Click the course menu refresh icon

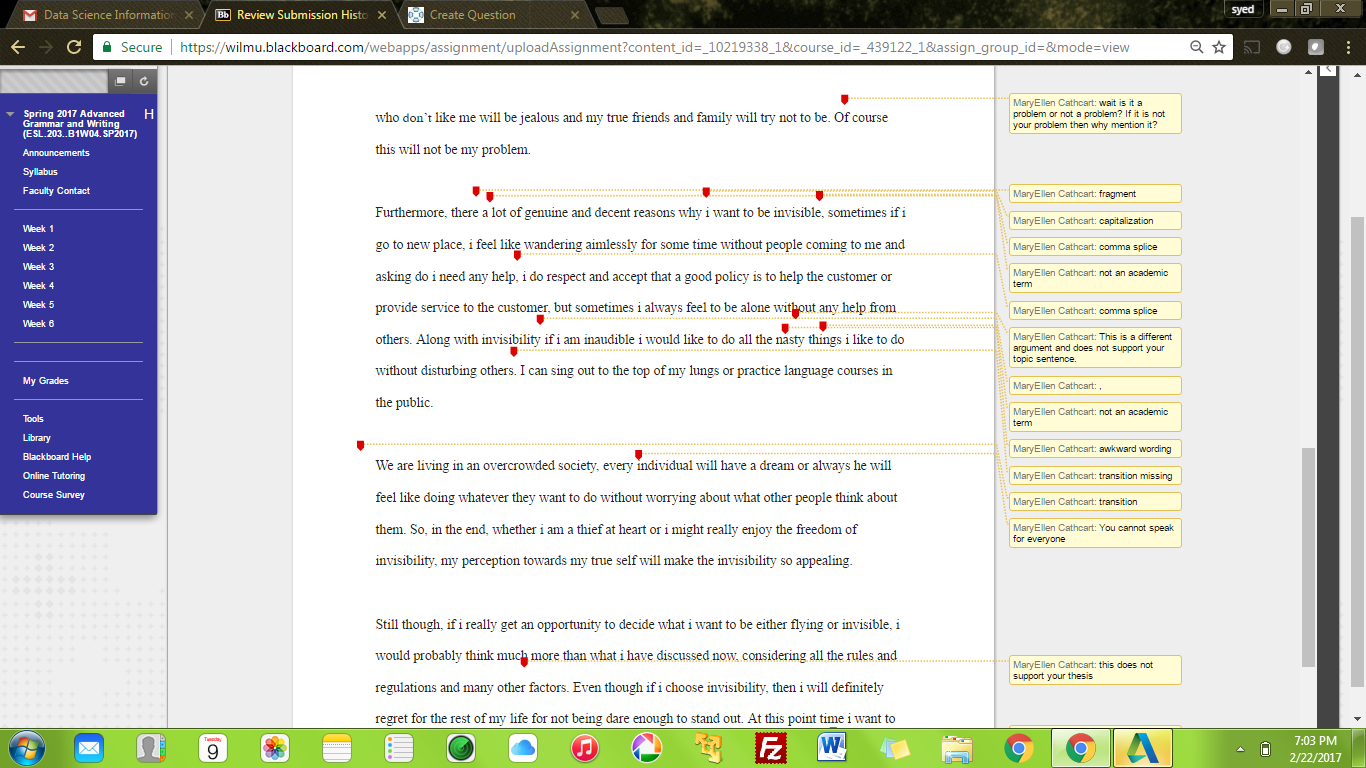[x=144, y=81]
